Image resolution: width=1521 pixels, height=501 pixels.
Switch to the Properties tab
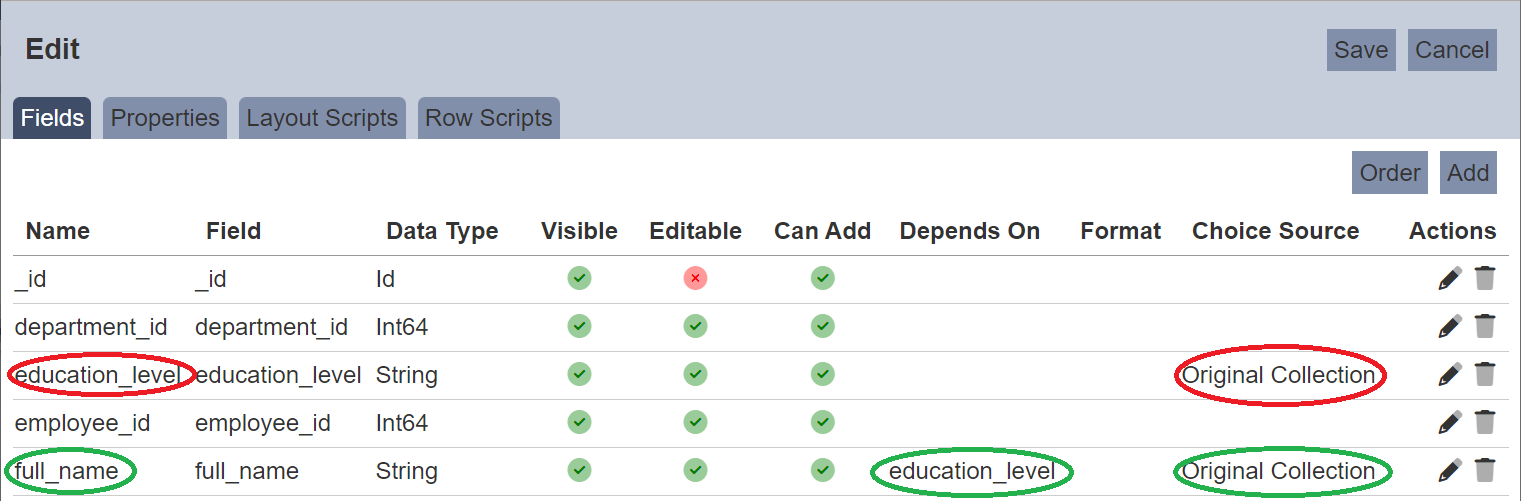click(x=165, y=118)
